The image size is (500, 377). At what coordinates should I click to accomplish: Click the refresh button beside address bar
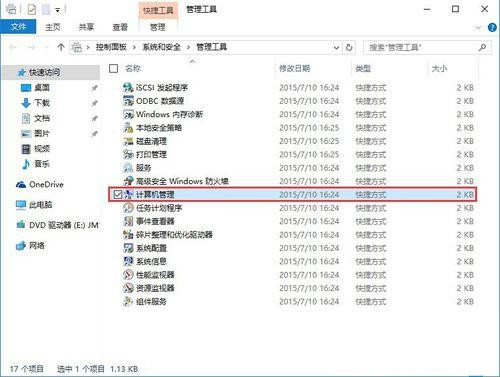[x=349, y=47]
